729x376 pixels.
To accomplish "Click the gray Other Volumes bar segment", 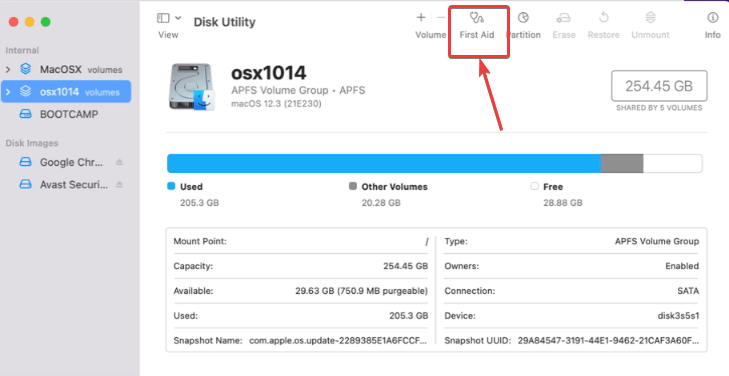I will [x=622, y=164].
